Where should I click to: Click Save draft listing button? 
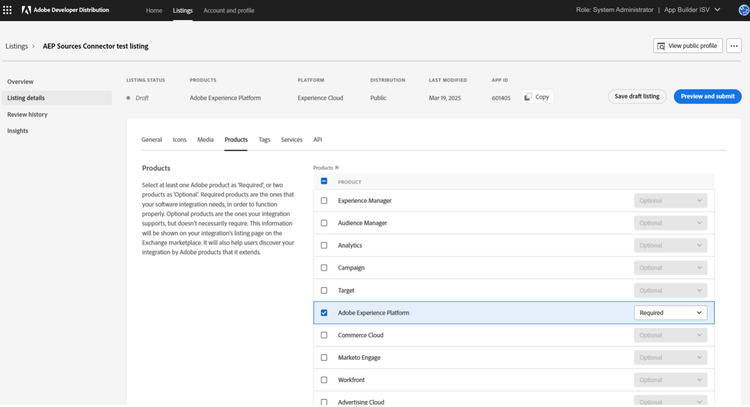[x=637, y=97]
